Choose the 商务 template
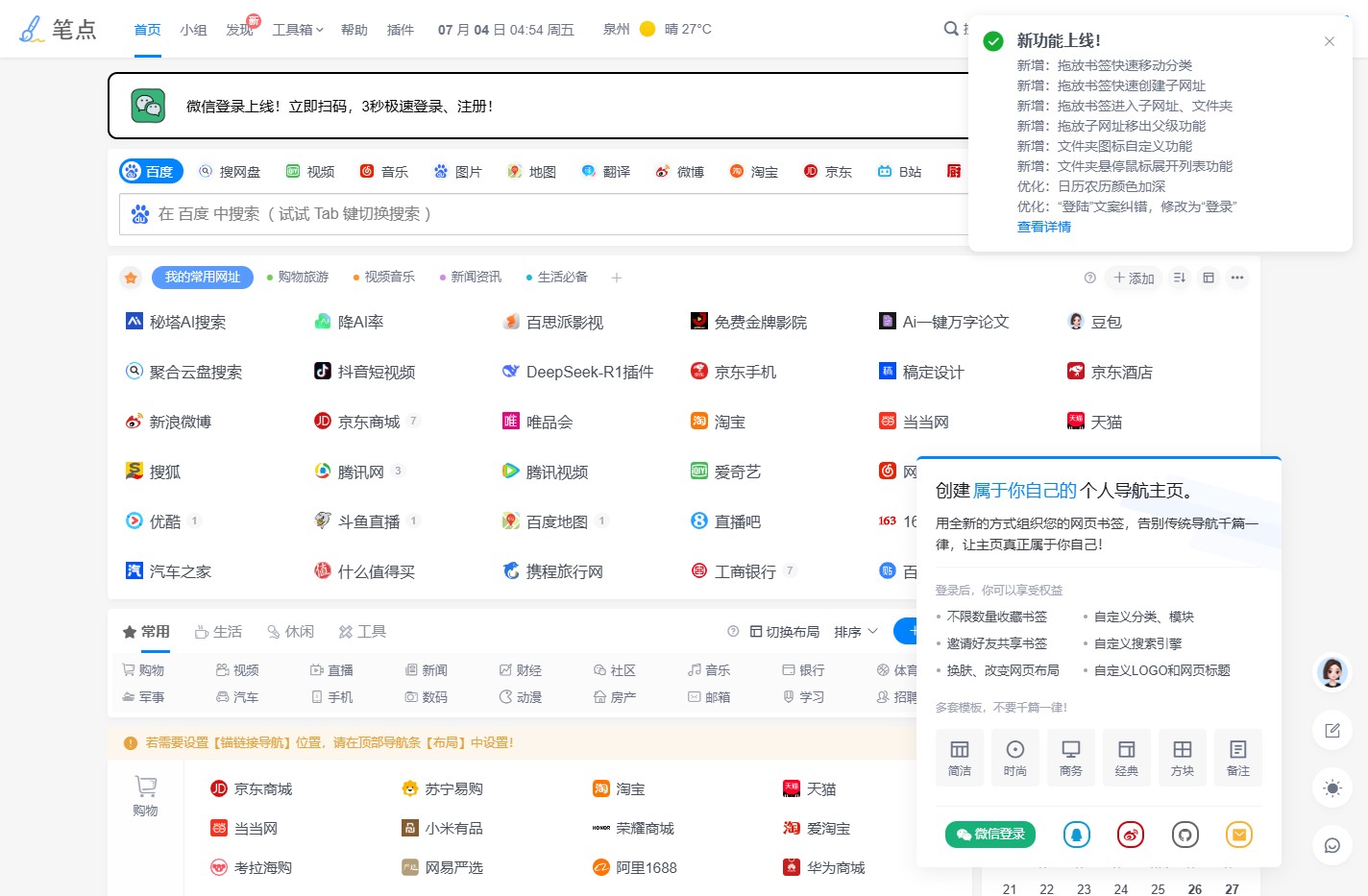This screenshot has width=1368, height=896. coord(1071,758)
